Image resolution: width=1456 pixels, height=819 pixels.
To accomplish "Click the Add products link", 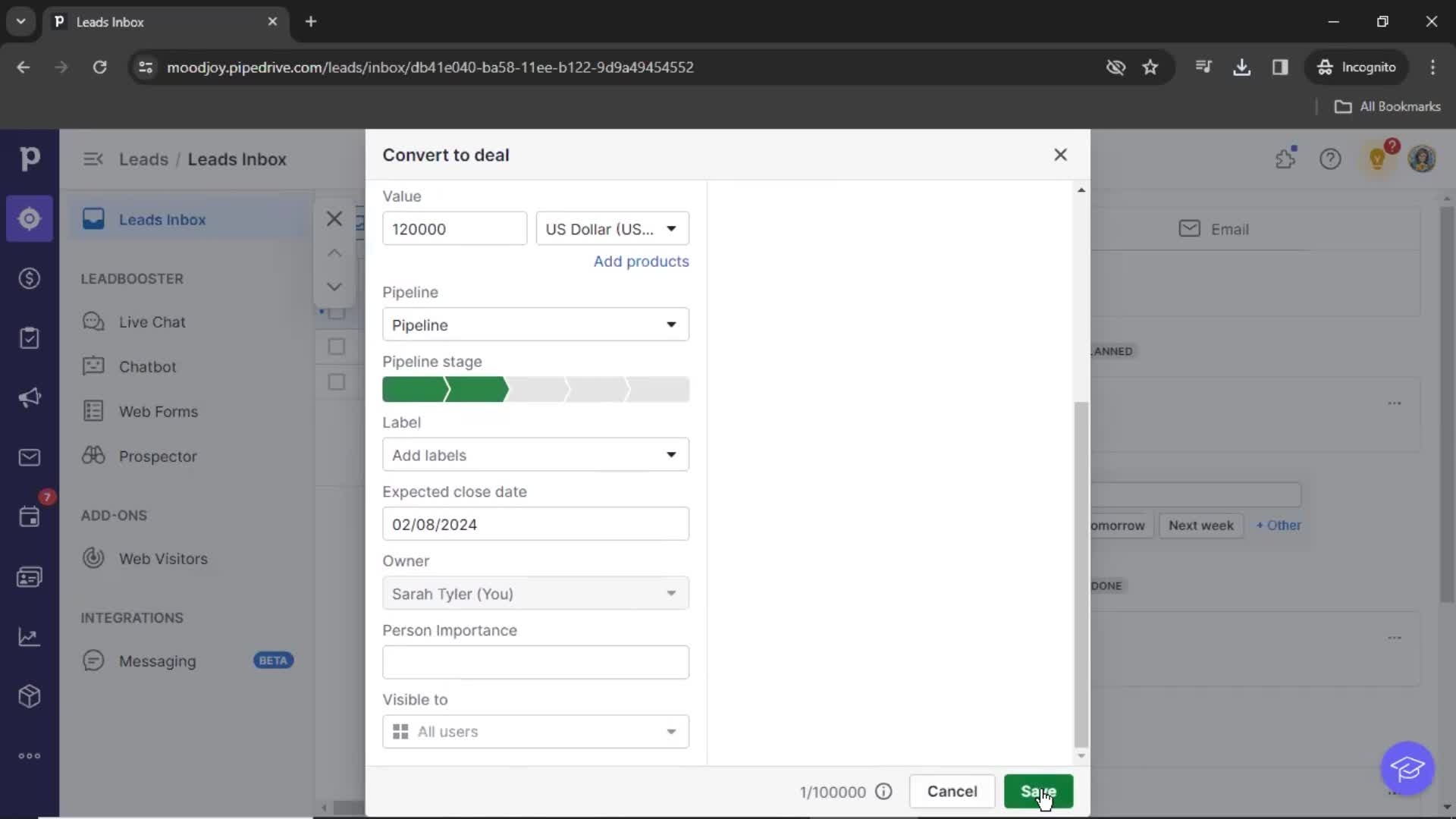I will (x=641, y=261).
